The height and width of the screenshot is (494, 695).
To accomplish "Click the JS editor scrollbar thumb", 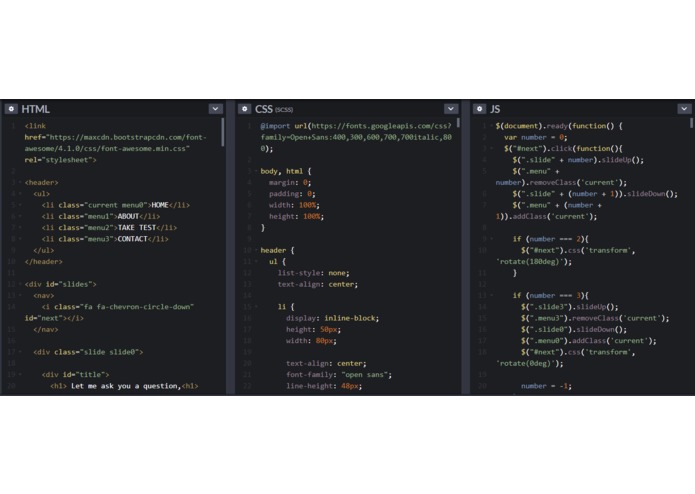I will (691, 123).
